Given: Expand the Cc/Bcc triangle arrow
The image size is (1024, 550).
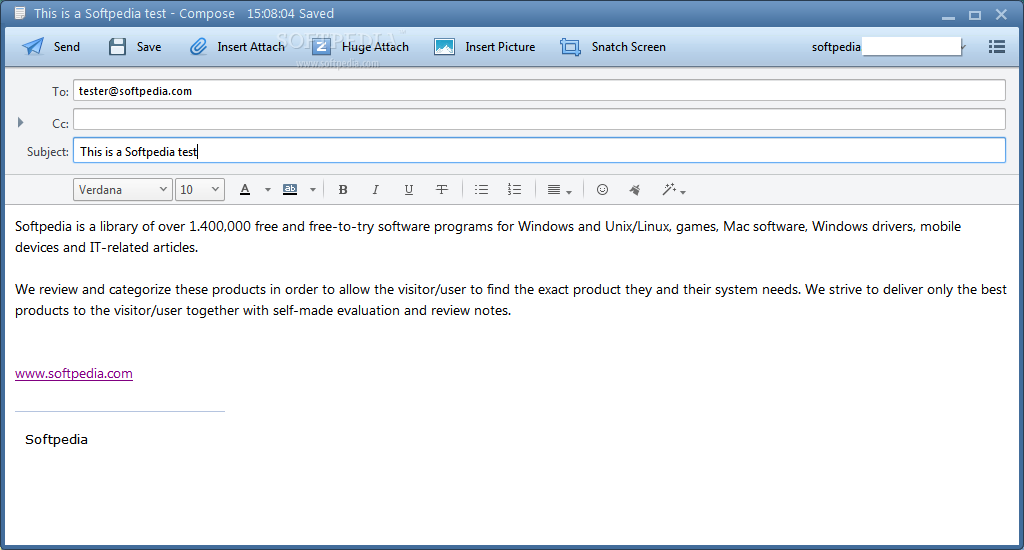Looking at the screenshot, I should tap(20, 122).
